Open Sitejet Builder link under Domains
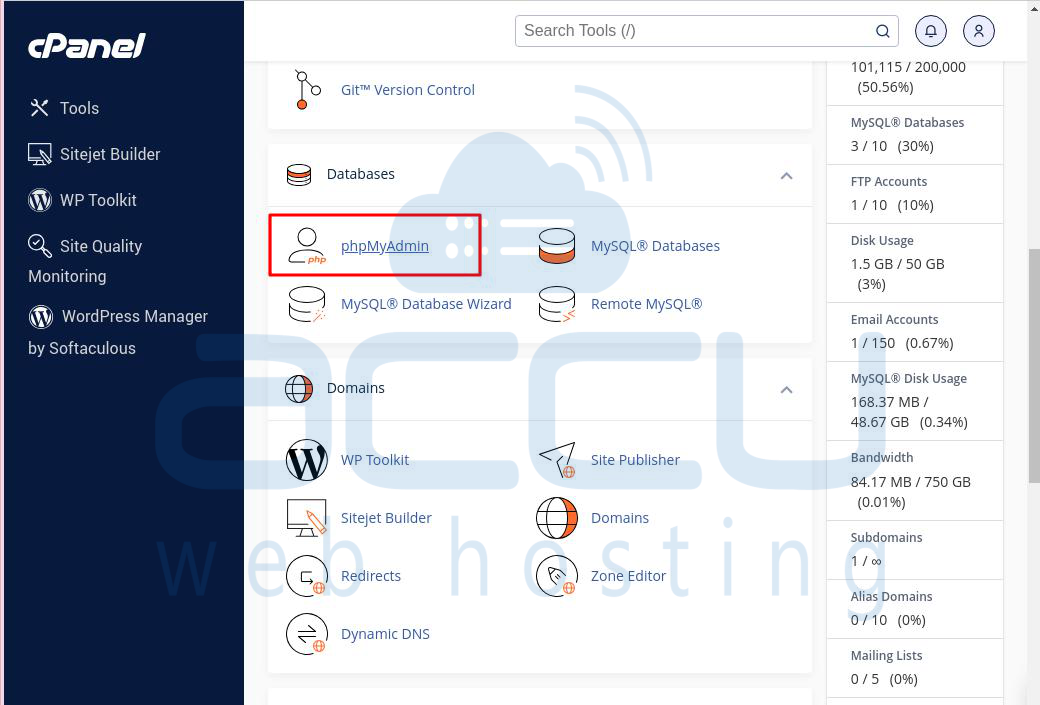This screenshot has width=1040, height=705. pyautogui.click(x=386, y=518)
